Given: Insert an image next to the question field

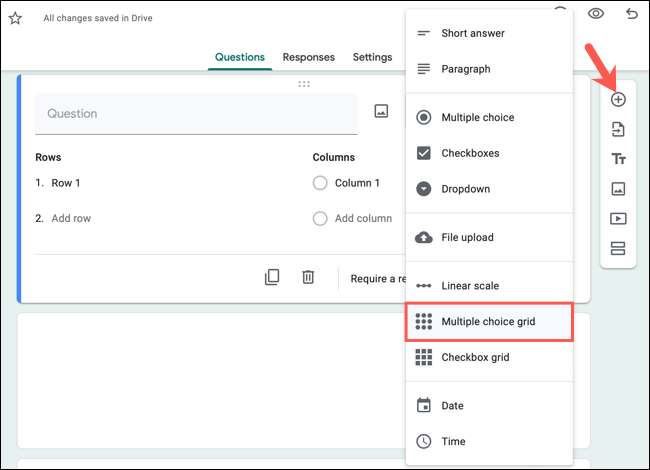Looking at the screenshot, I should (381, 111).
